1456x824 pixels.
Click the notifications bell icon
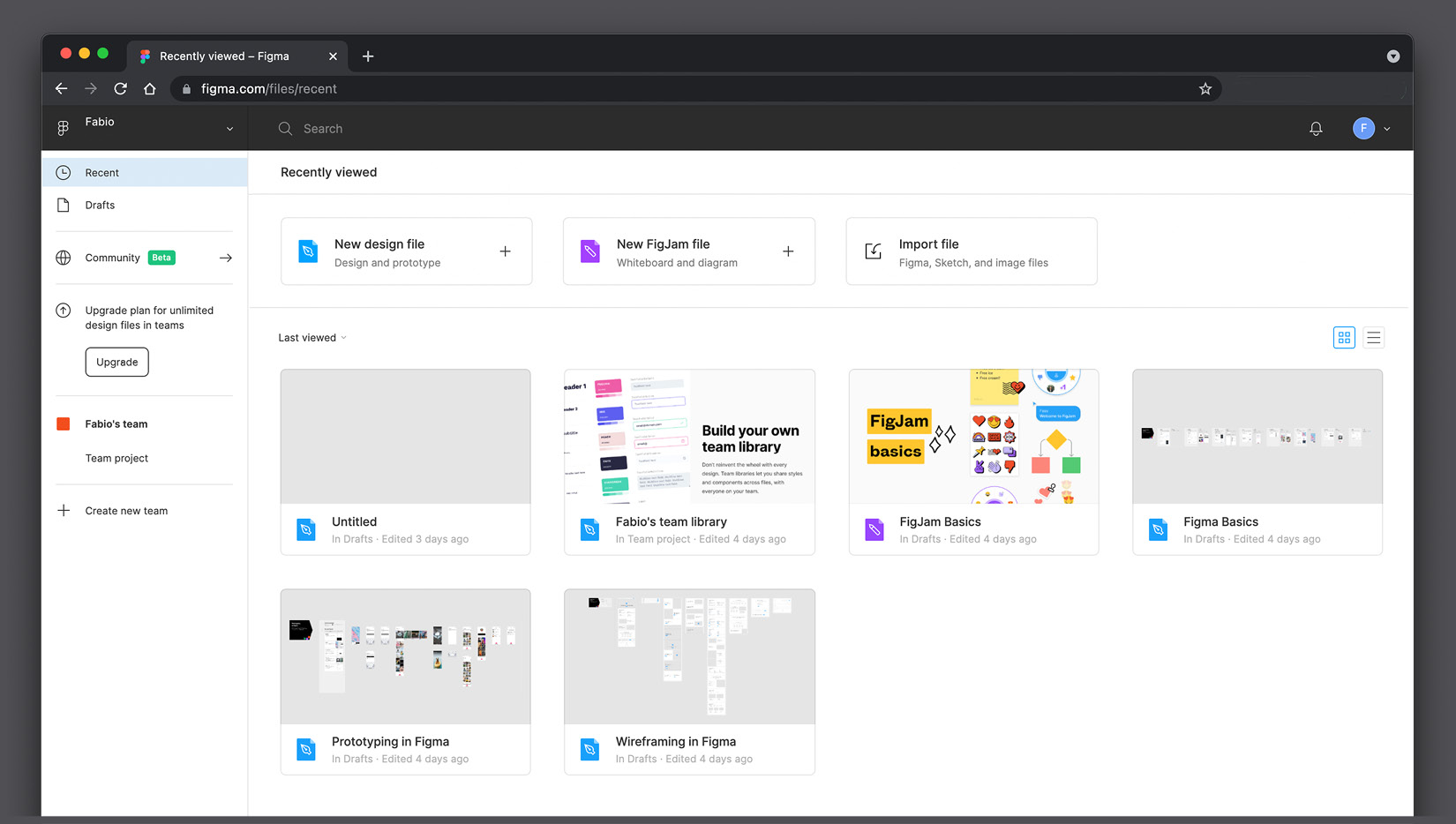pyautogui.click(x=1315, y=129)
